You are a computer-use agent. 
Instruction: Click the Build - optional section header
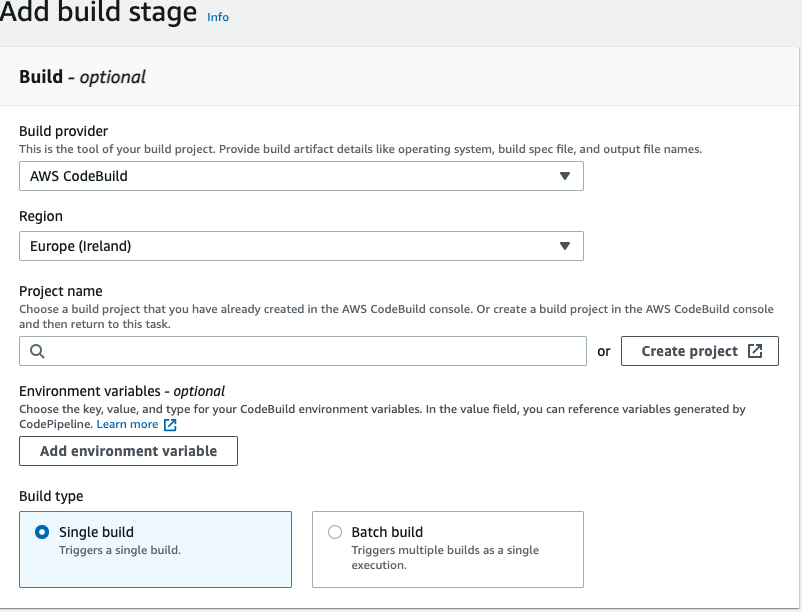tap(82, 77)
